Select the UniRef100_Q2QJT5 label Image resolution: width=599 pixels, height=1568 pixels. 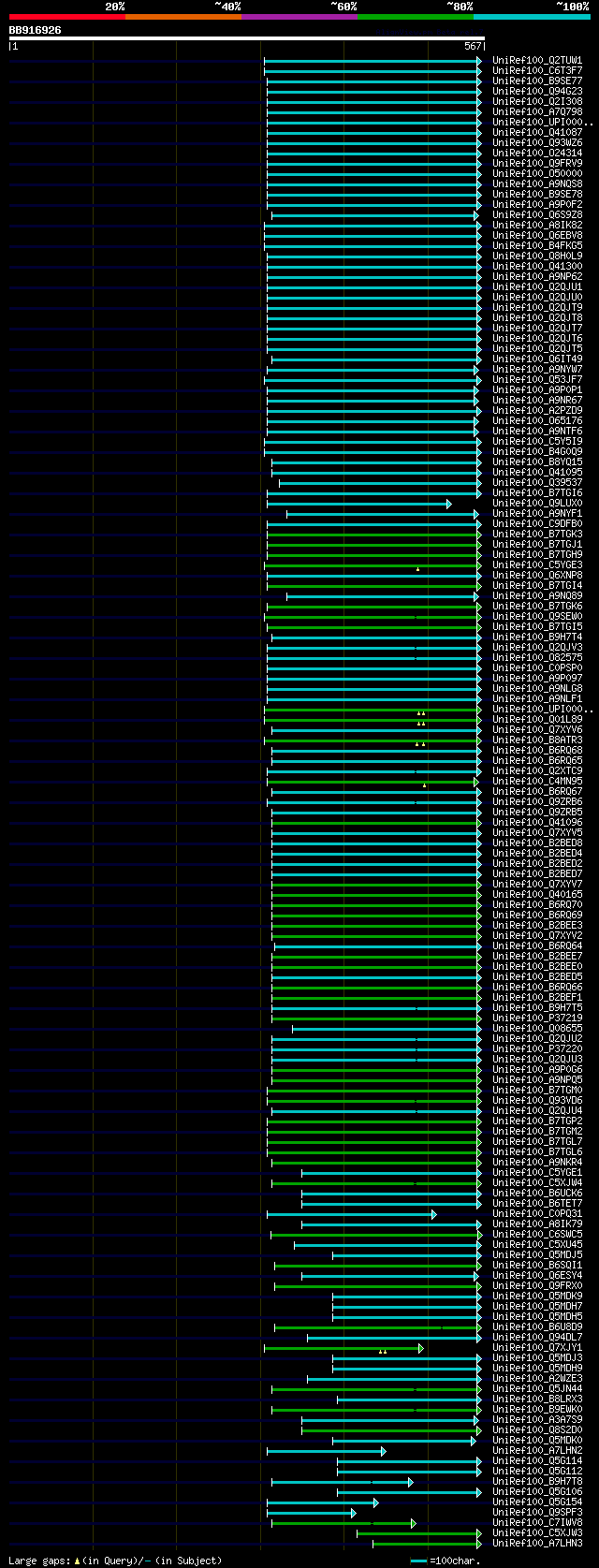pyautogui.click(x=537, y=348)
